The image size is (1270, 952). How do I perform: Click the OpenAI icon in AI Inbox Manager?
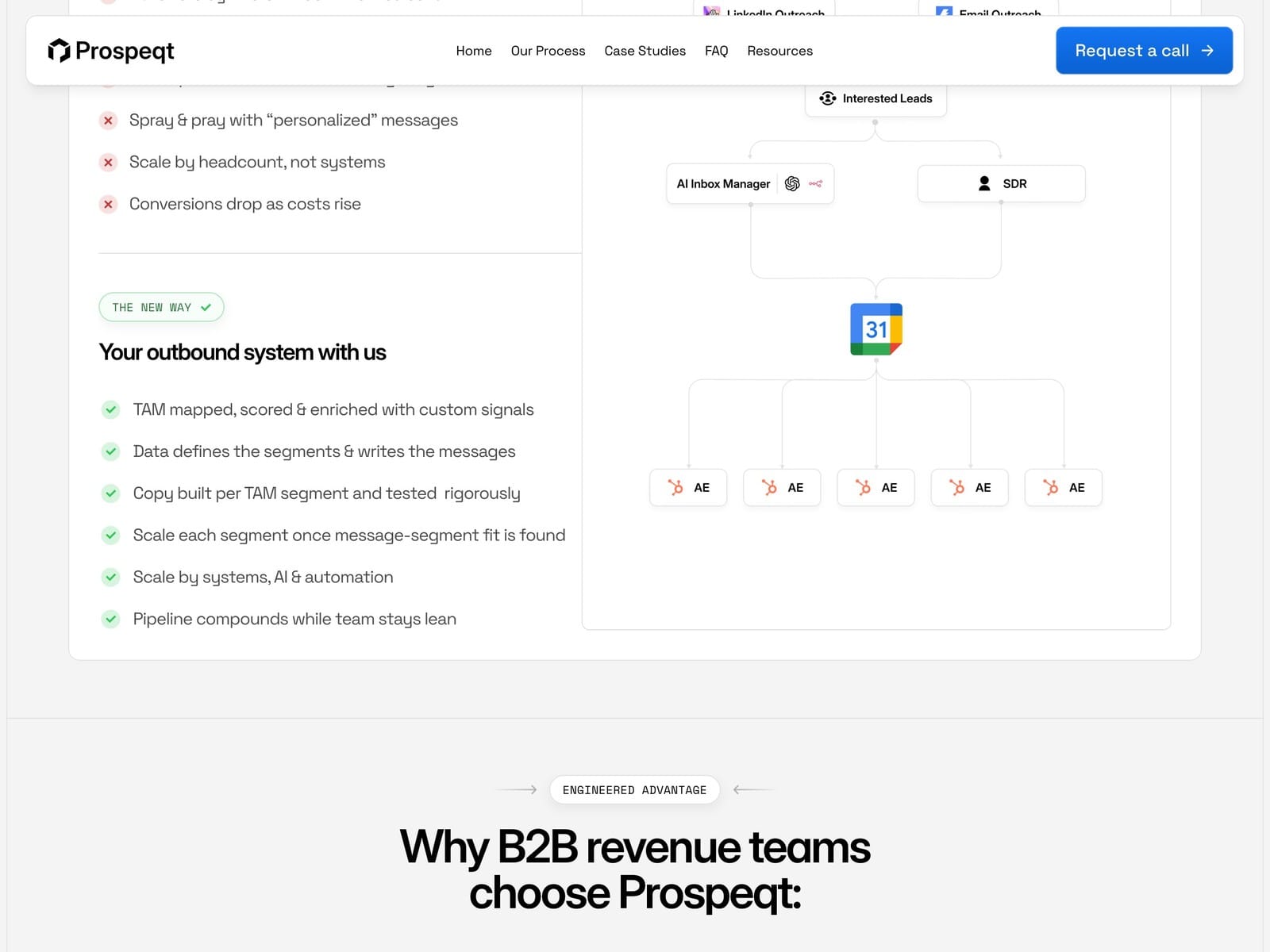pyautogui.click(x=791, y=184)
